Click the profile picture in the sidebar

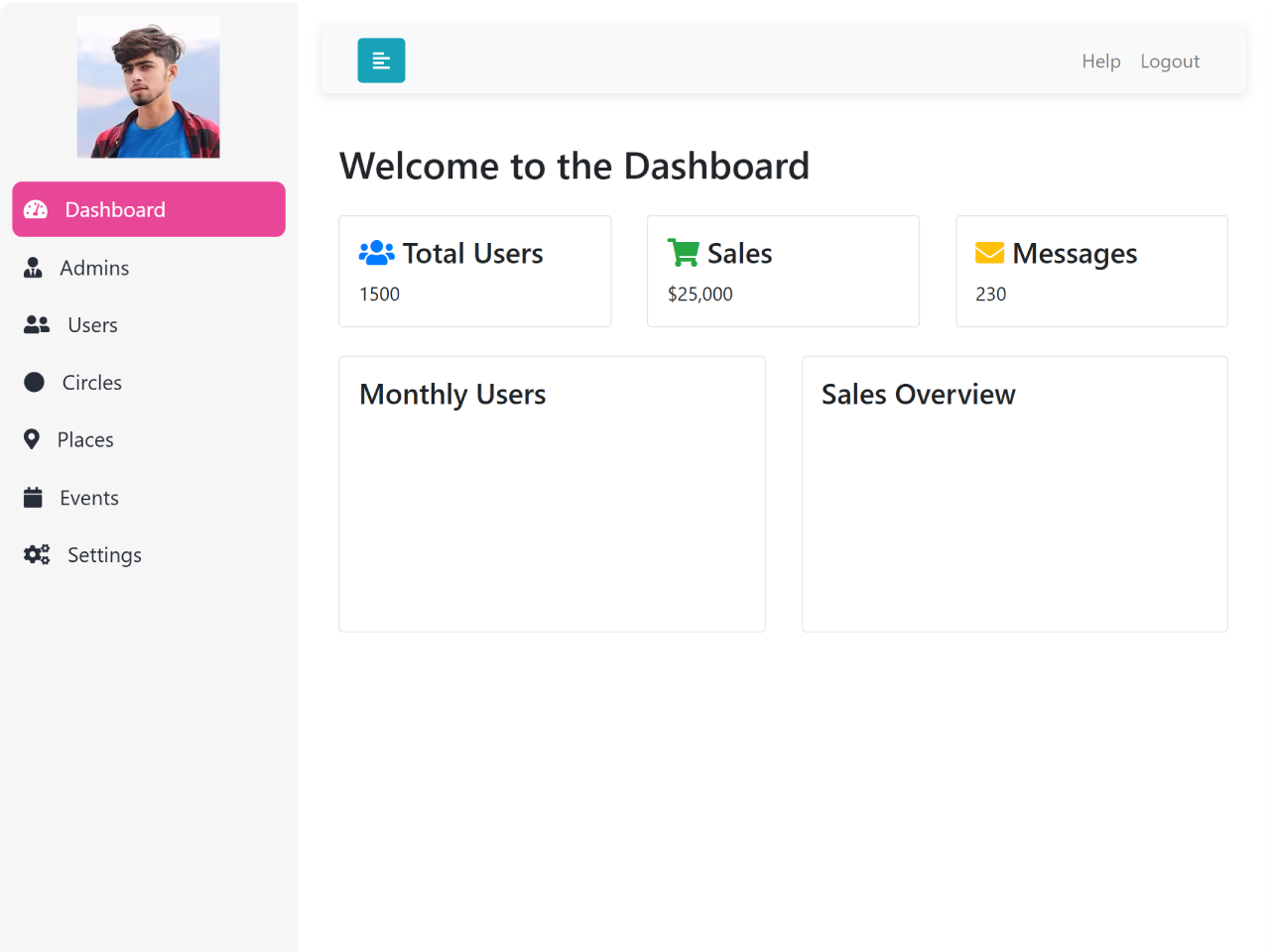[x=148, y=86]
